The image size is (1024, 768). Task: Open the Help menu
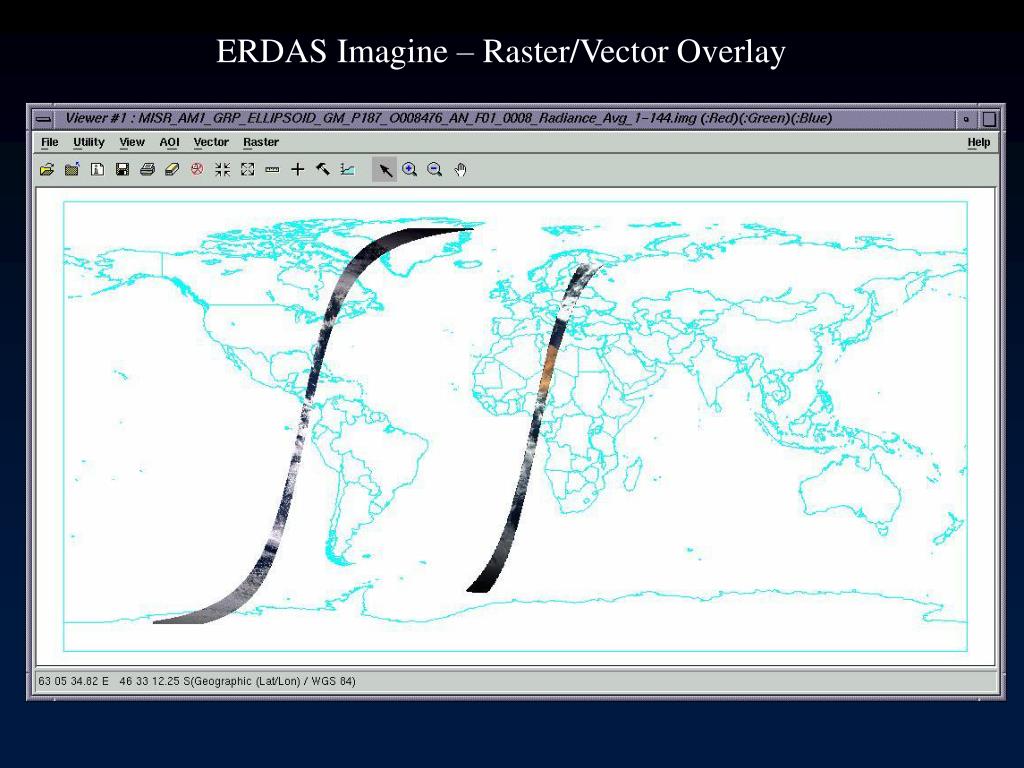978,142
